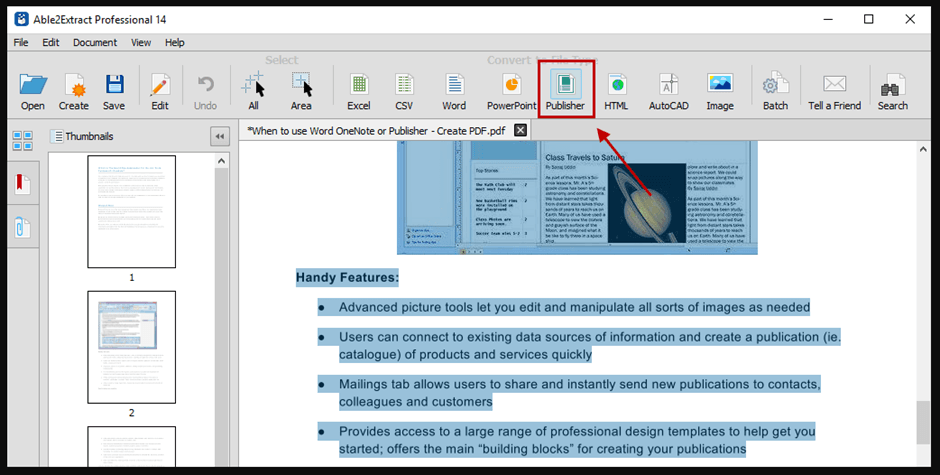Show the thumbnails grid panel icon
This screenshot has width=940, height=475.
tap(23, 140)
